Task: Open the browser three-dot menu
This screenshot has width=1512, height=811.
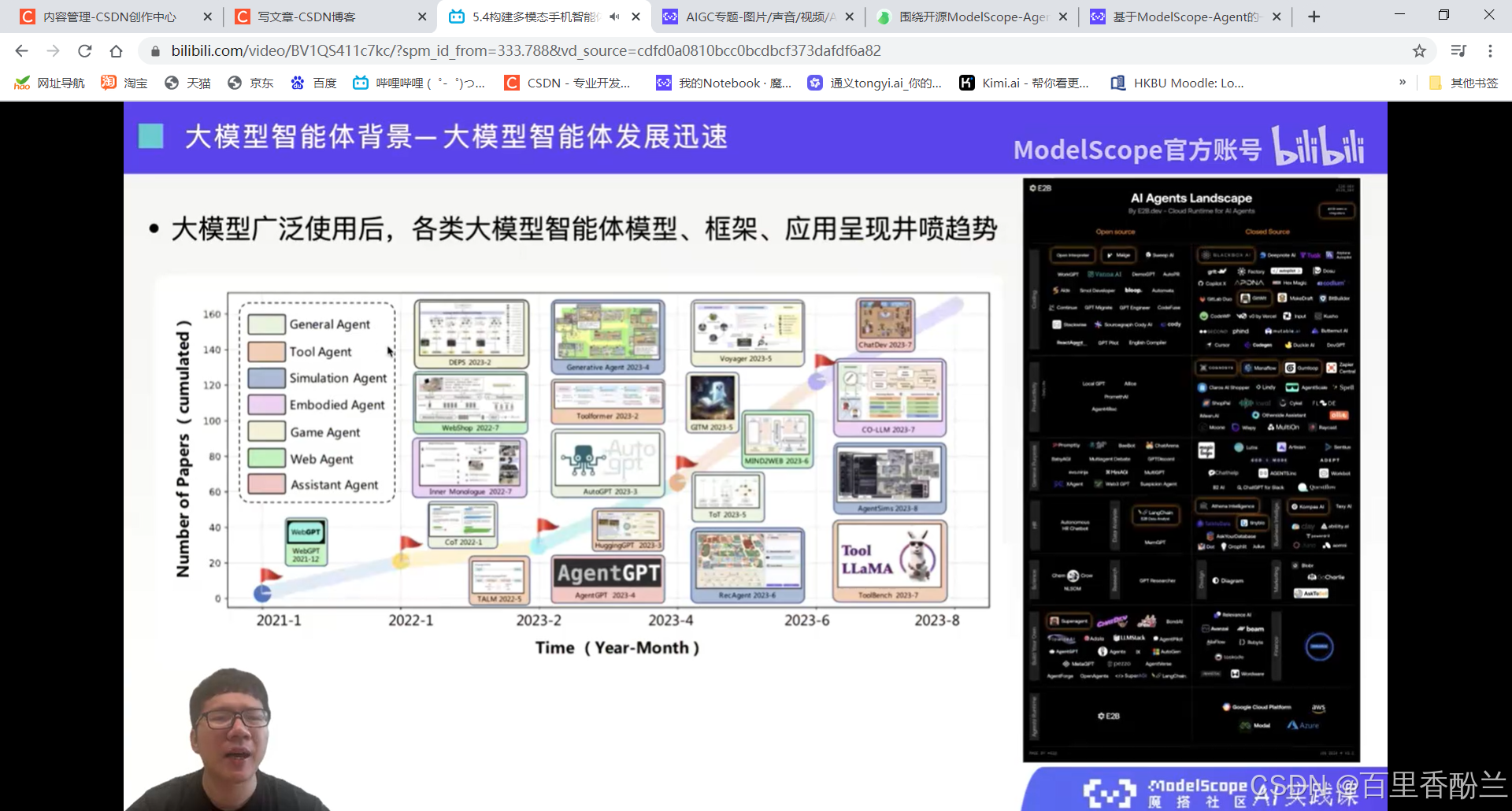Action: [1490, 51]
